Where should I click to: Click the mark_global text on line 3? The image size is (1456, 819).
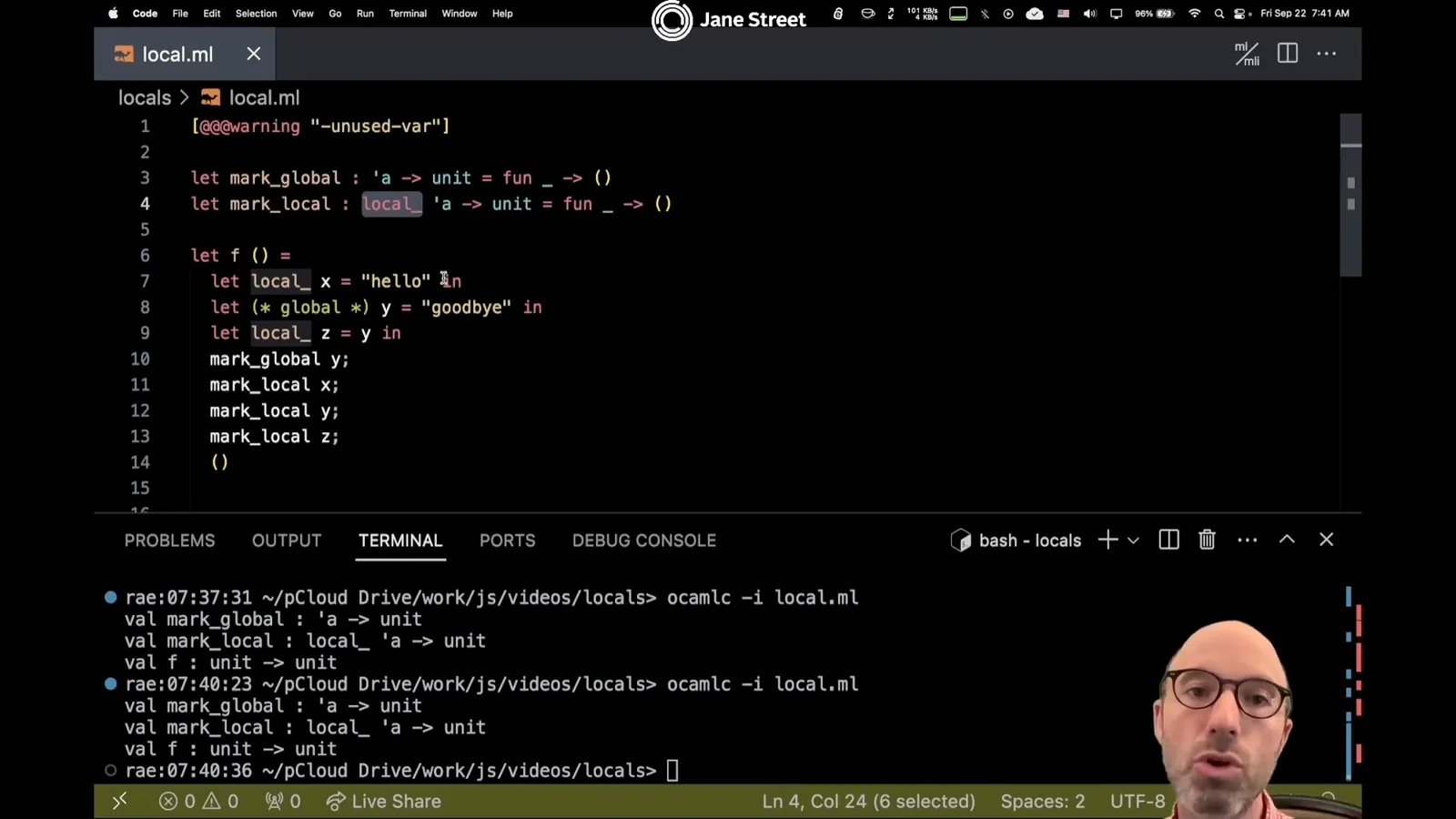click(285, 177)
